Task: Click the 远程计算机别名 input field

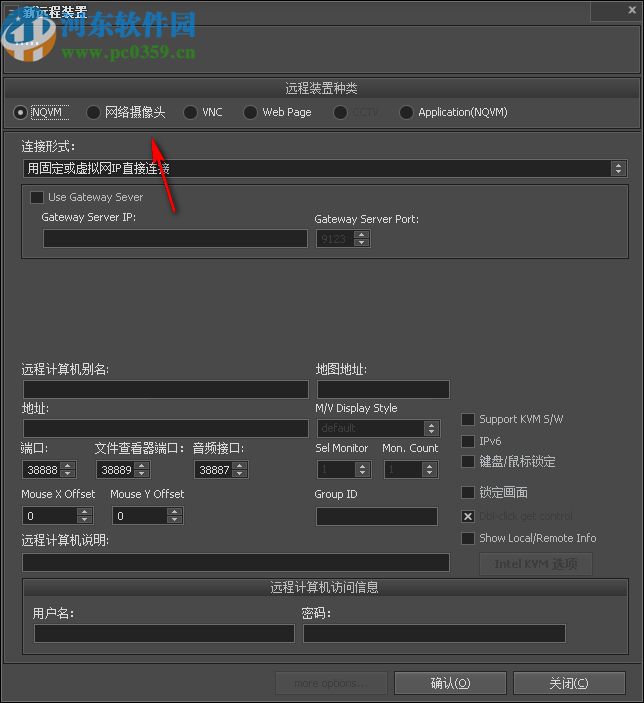Action: pos(166,389)
